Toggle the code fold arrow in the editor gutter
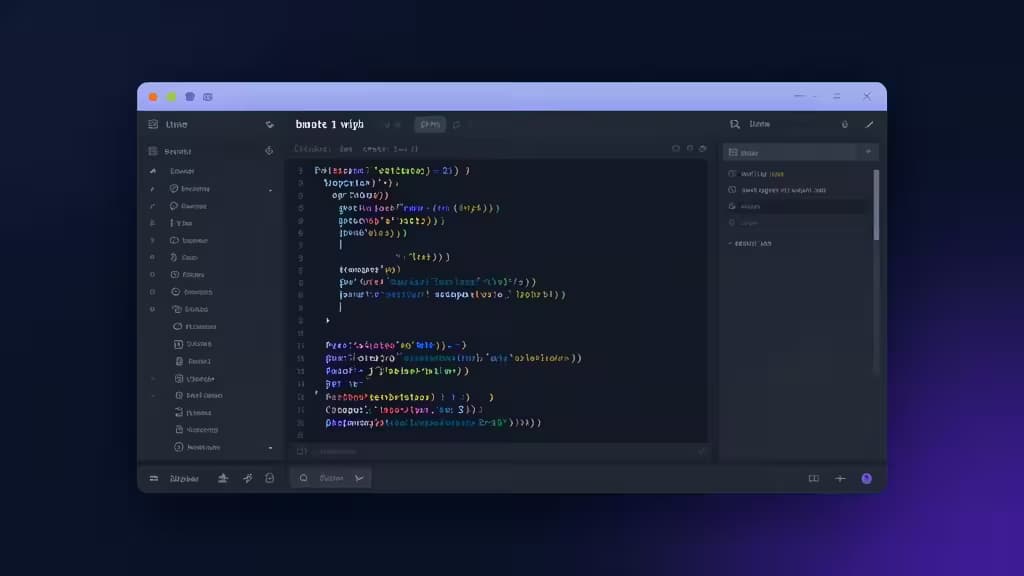 pyautogui.click(x=327, y=320)
